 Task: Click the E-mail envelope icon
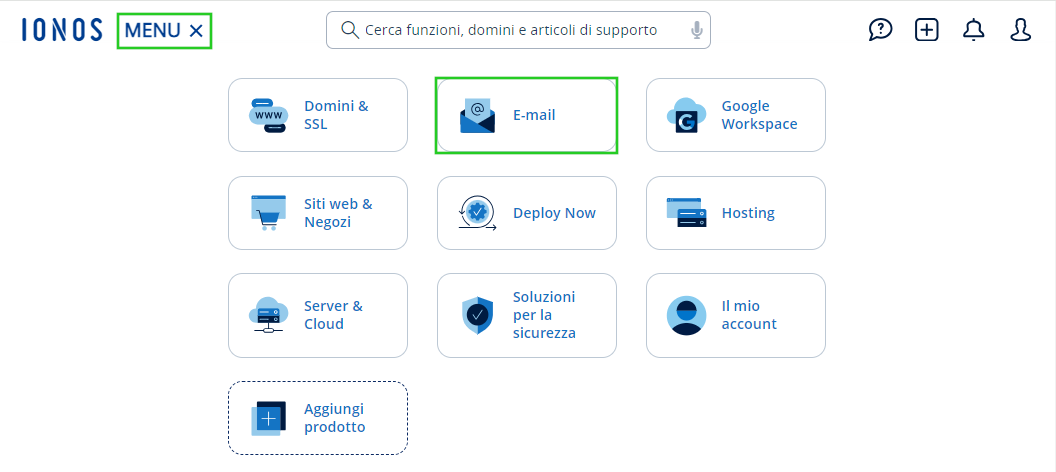pyautogui.click(x=477, y=115)
